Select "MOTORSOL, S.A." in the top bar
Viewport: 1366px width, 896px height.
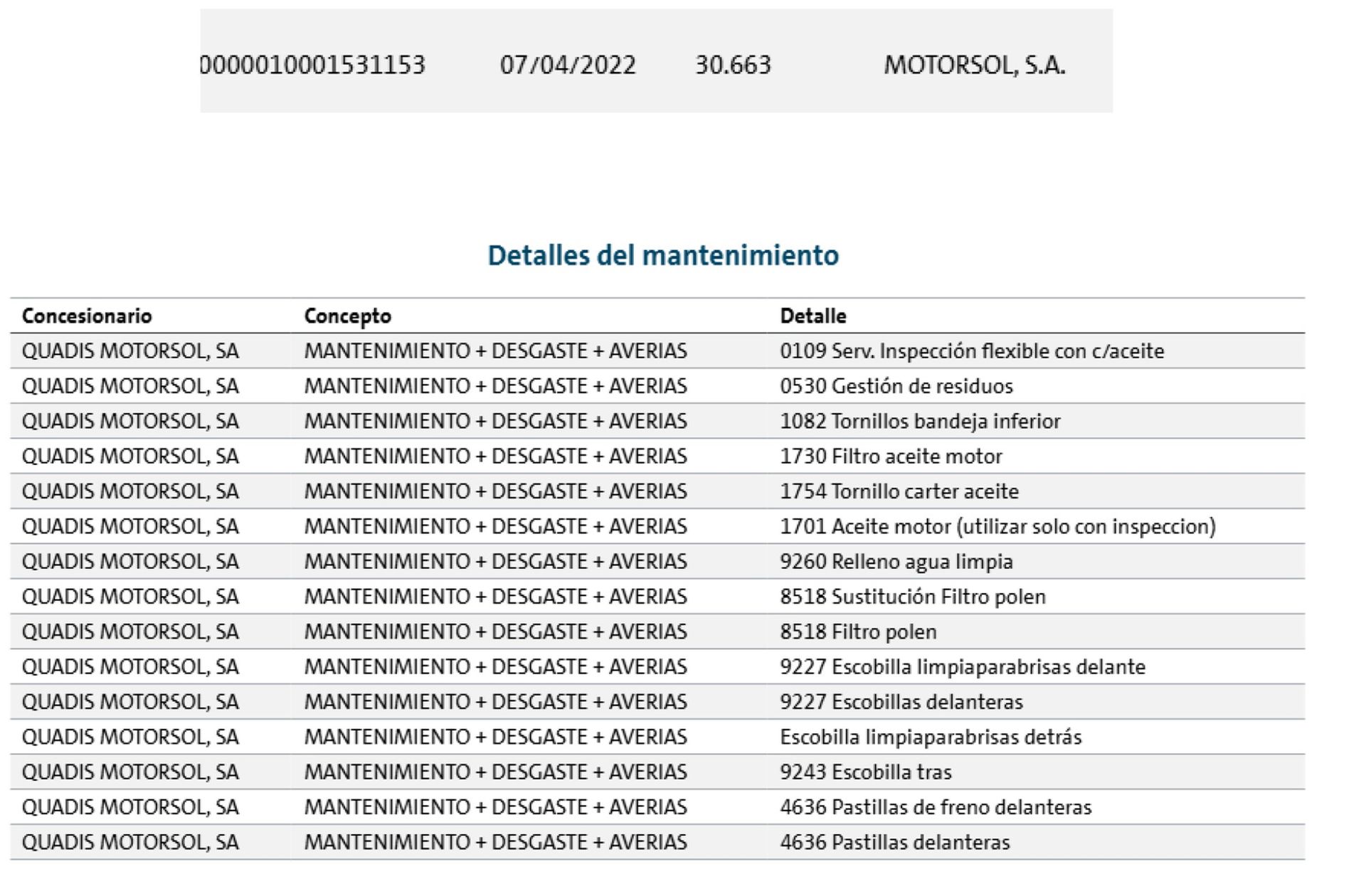[975, 65]
